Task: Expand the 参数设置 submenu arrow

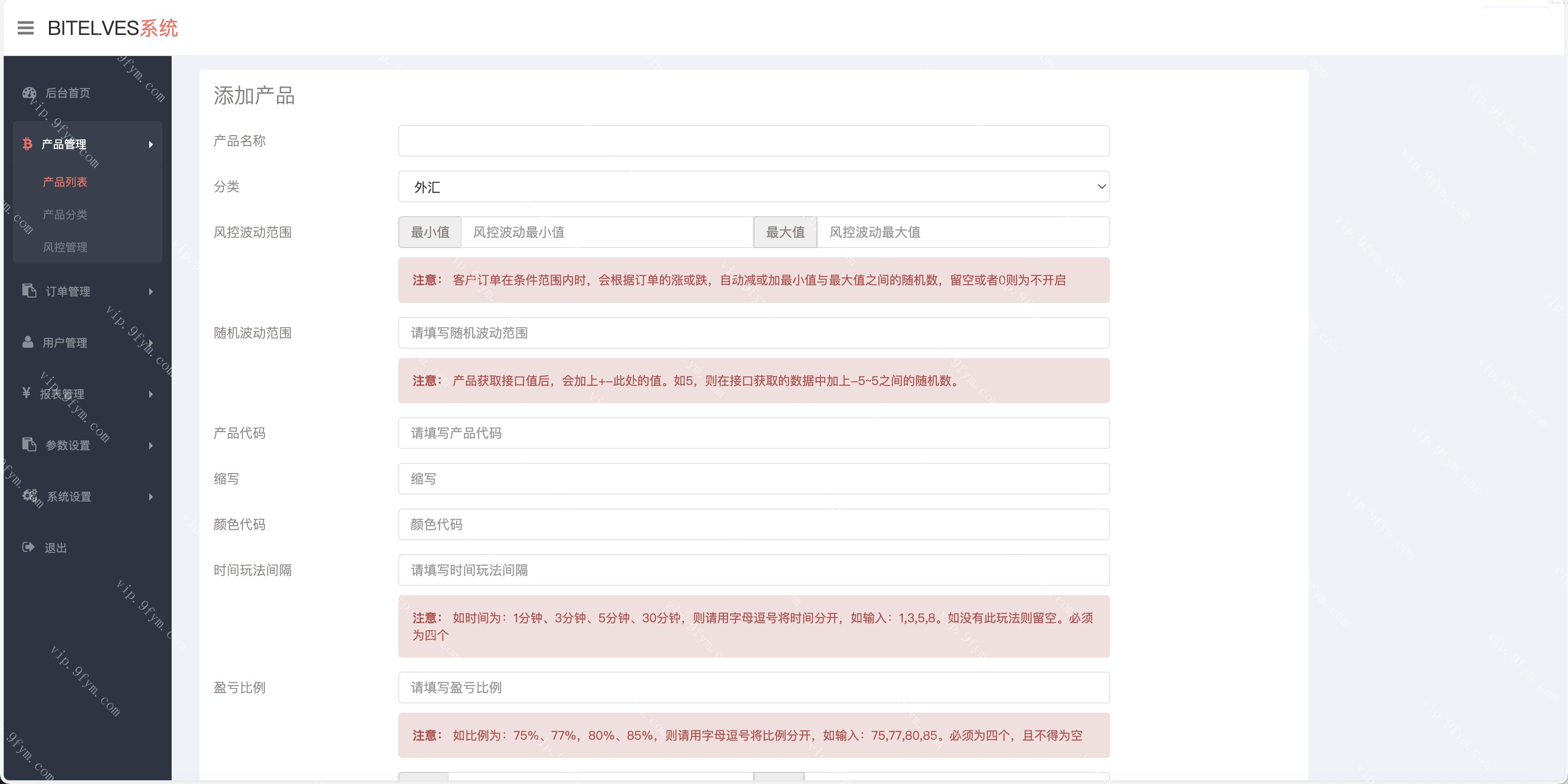Action: 150,445
